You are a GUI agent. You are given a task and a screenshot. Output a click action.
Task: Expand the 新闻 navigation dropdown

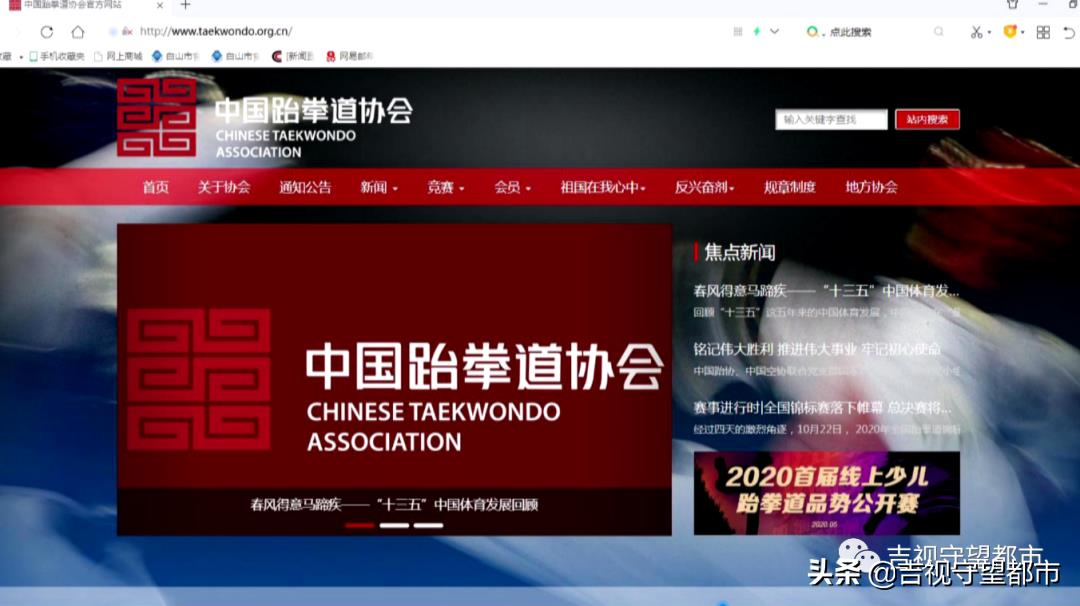click(379, 187)
